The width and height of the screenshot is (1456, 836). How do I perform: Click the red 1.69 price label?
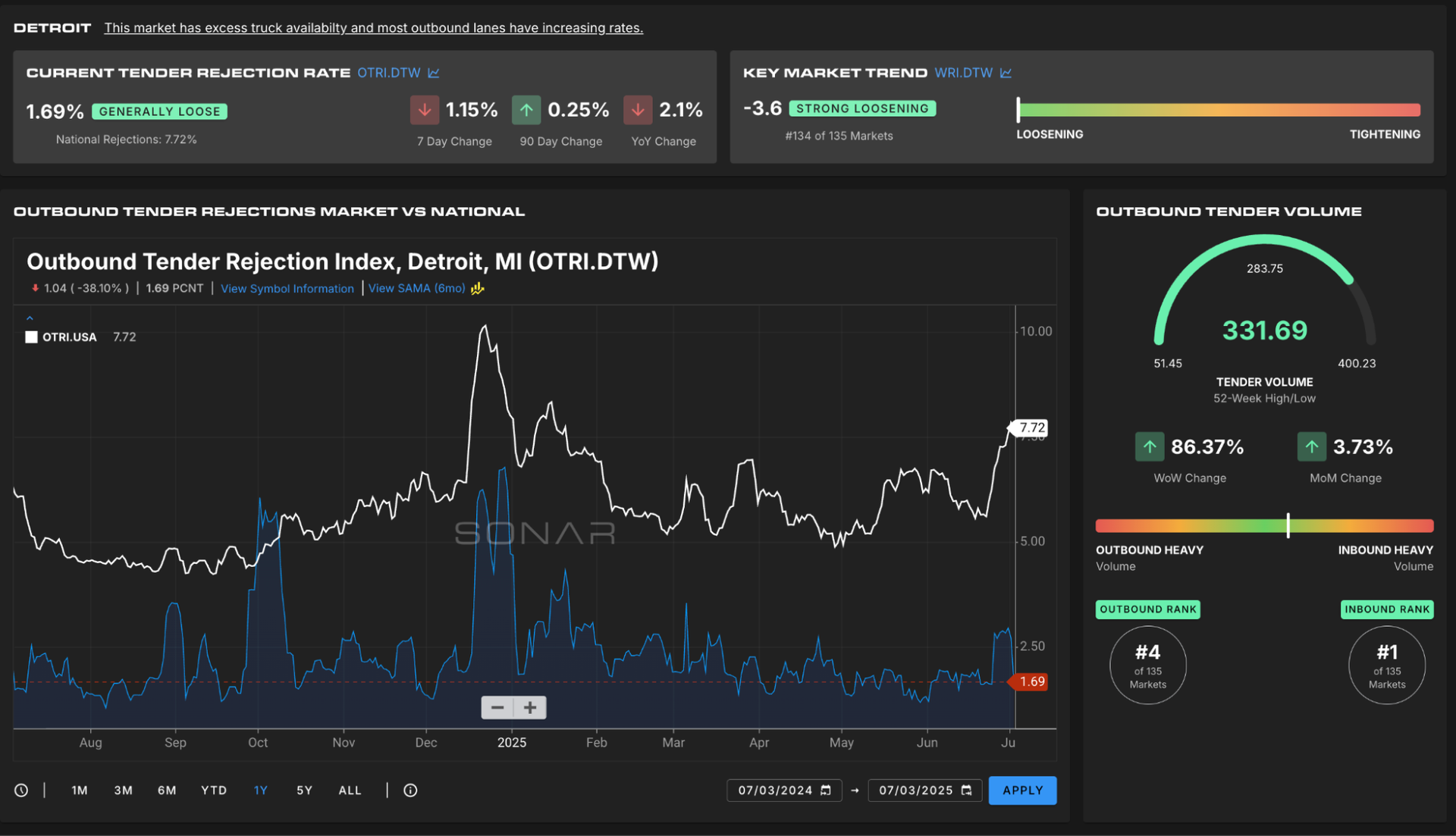[x=1030, y=681]
